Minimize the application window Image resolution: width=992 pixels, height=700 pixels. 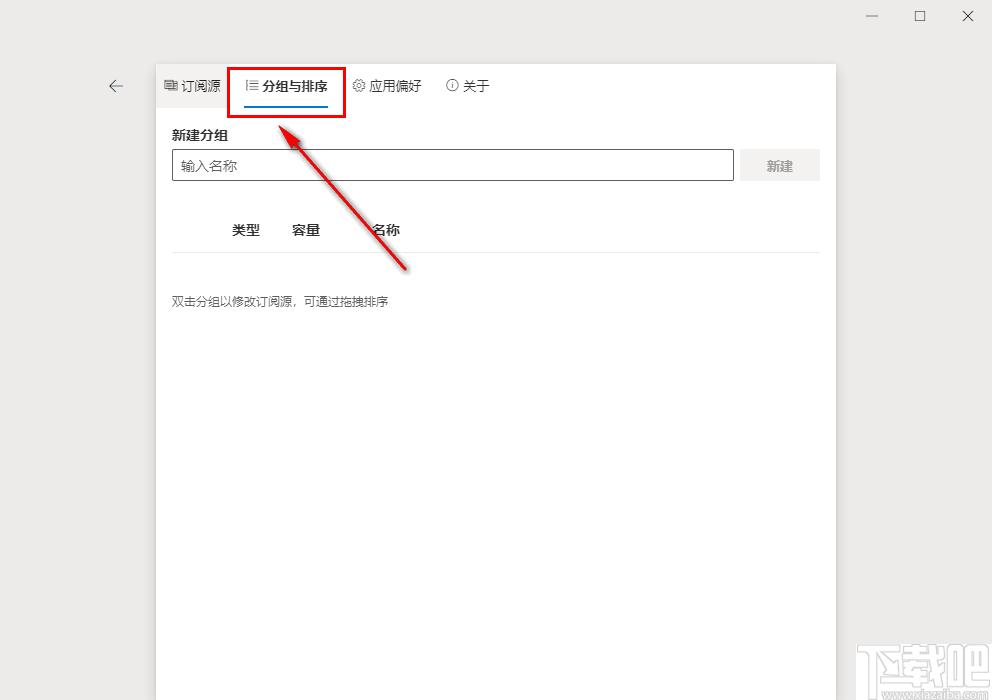click(872, 16)
